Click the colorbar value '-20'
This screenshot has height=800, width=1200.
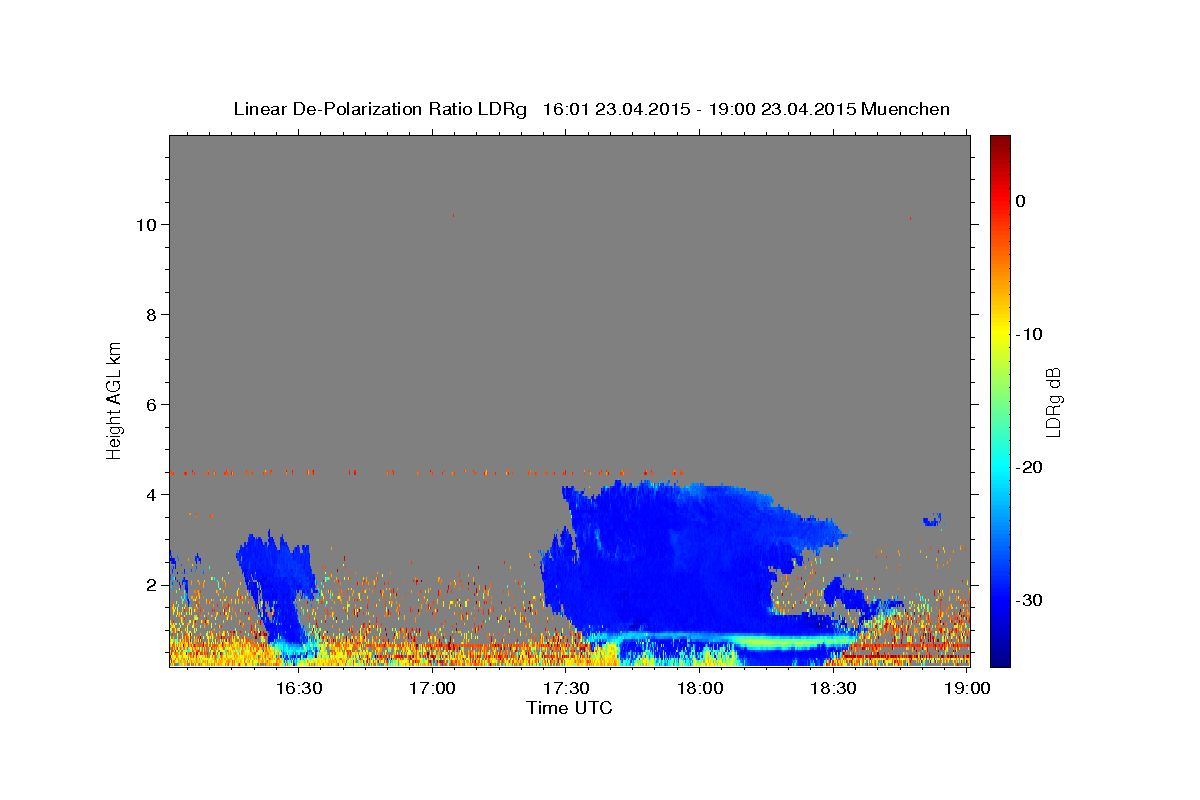click(x=1030, y=467)
